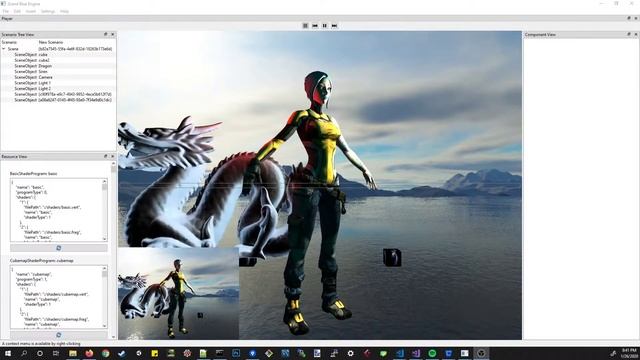Float the Component View panel
640x360 pixels.
pyautogui.click(x=629, y=35)
